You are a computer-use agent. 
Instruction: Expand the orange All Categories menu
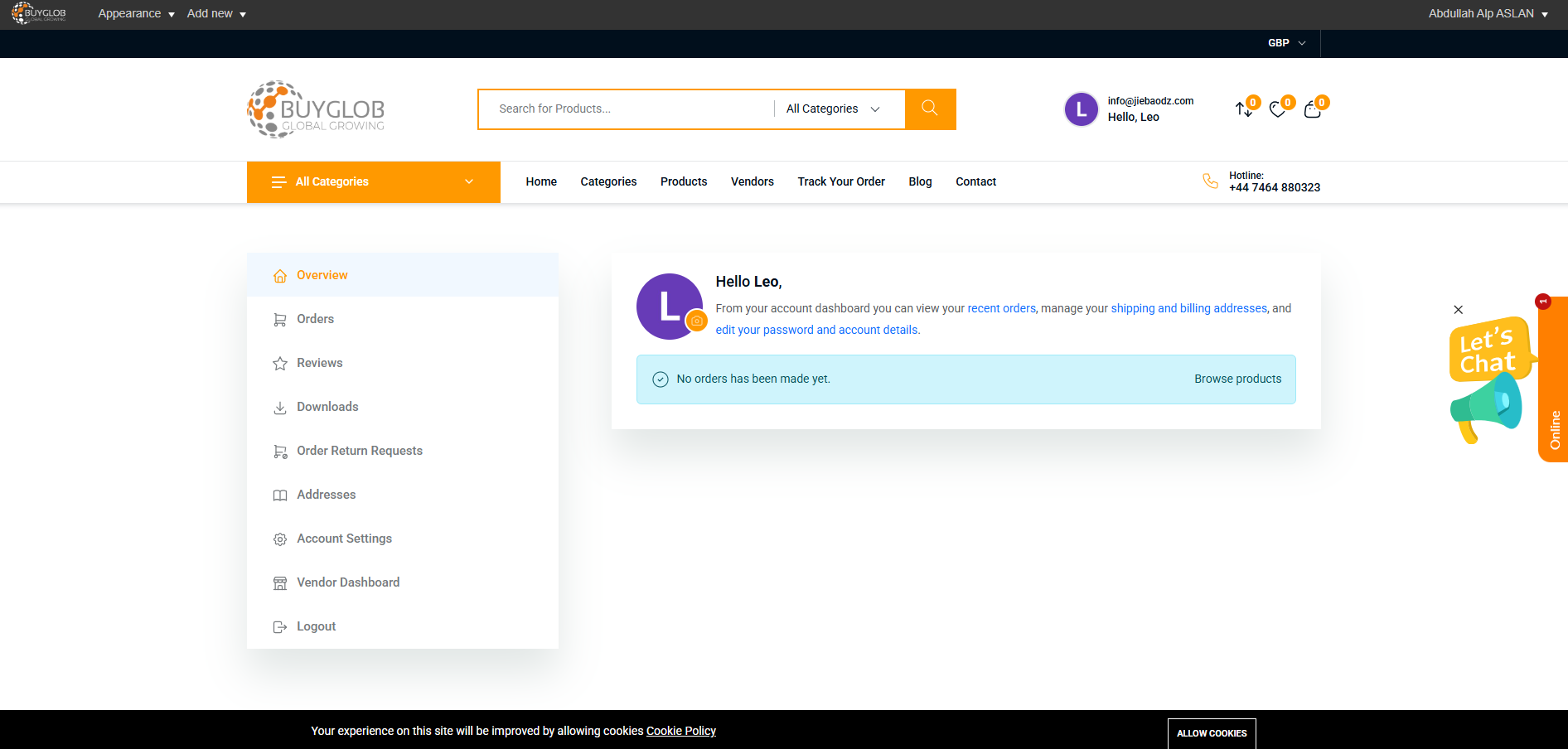pos(374,182)
